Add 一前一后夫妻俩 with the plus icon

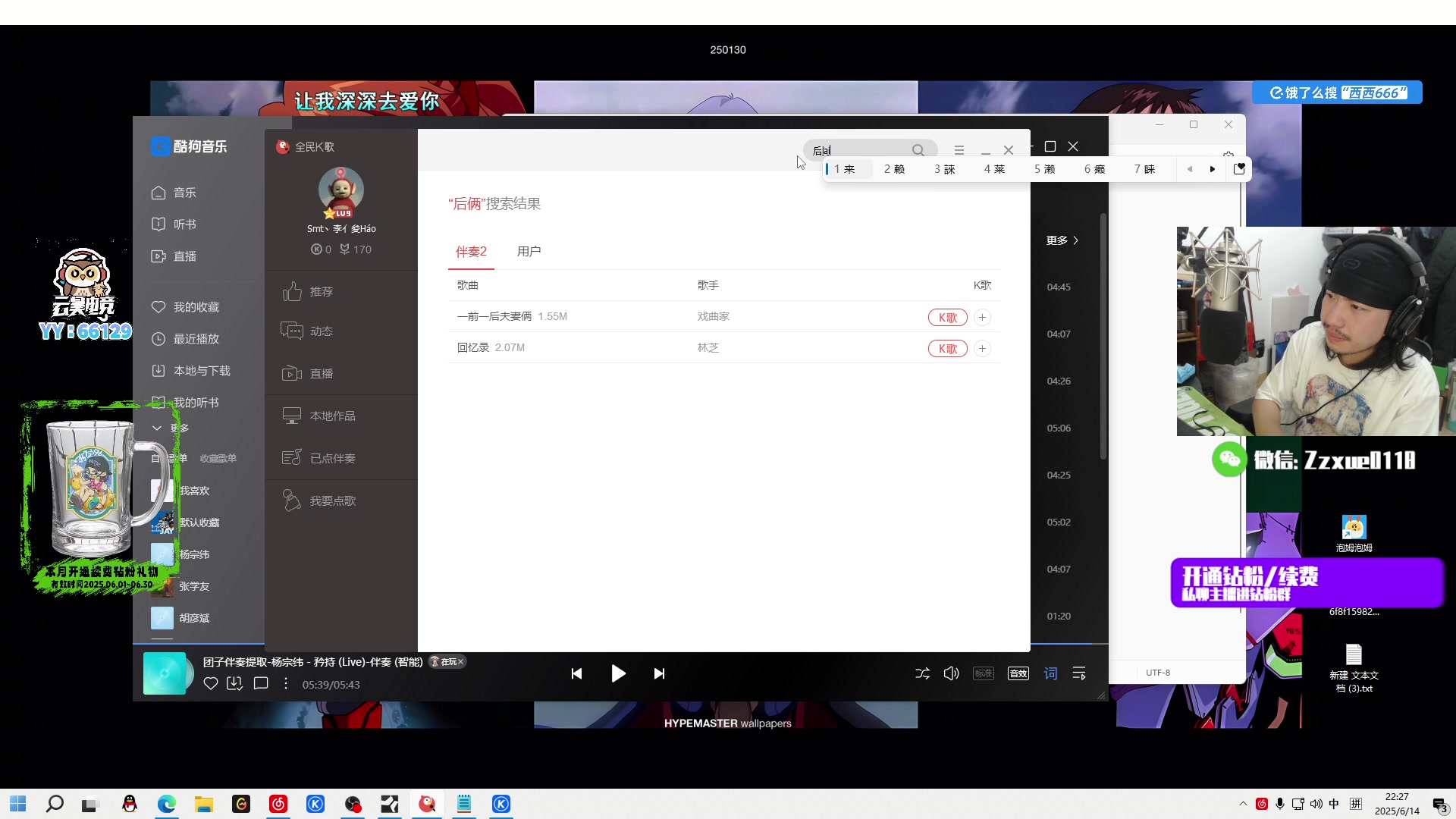tap(982, 318)
